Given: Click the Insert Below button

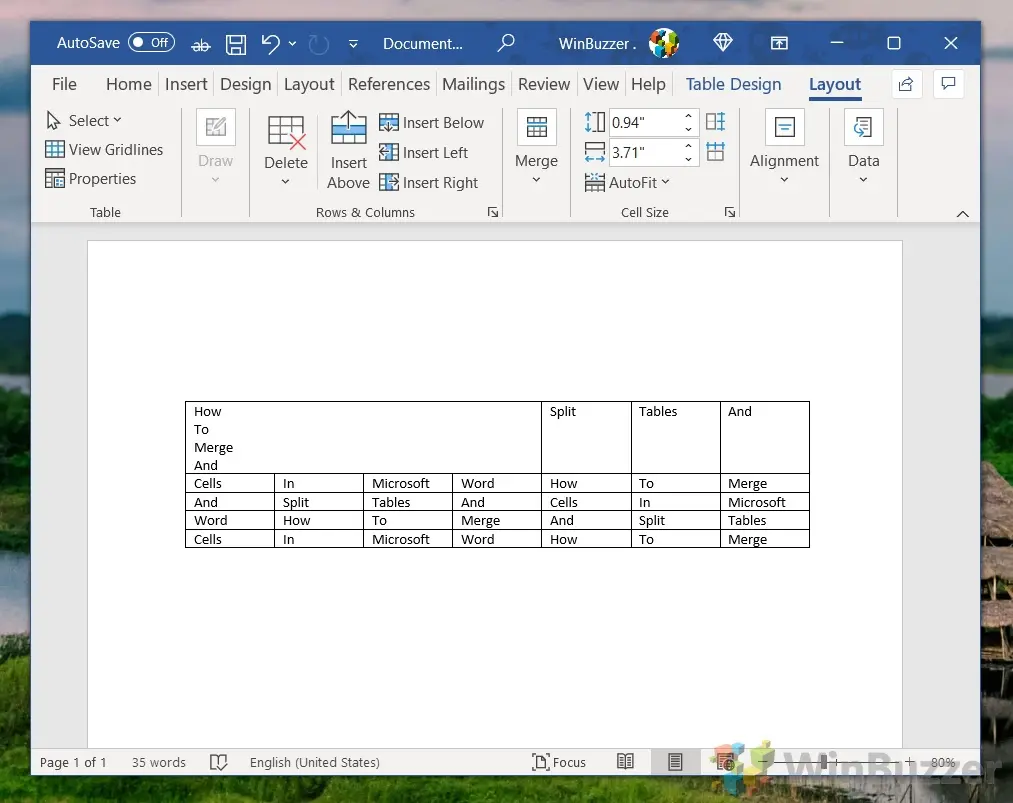Looking at the screenshot, I should (431, 122).
